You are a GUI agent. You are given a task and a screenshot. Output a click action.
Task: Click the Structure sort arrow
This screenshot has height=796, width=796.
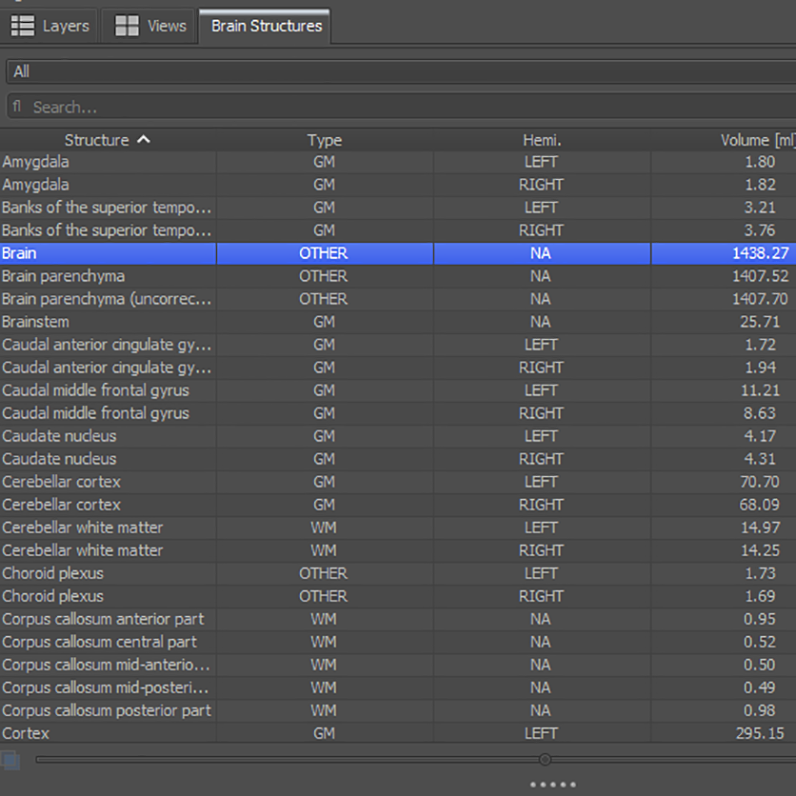click(144, 139)
